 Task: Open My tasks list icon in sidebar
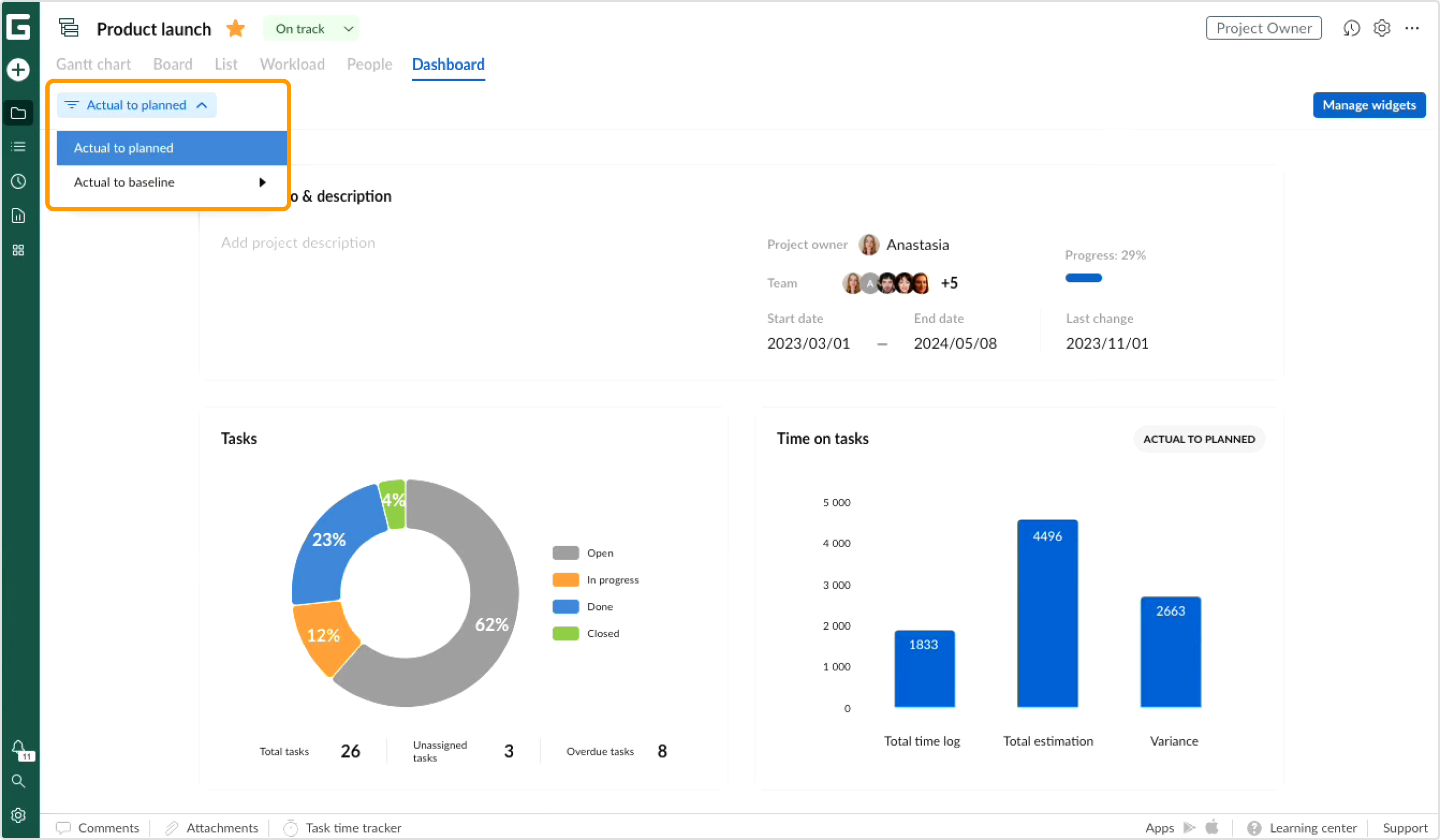18,147
